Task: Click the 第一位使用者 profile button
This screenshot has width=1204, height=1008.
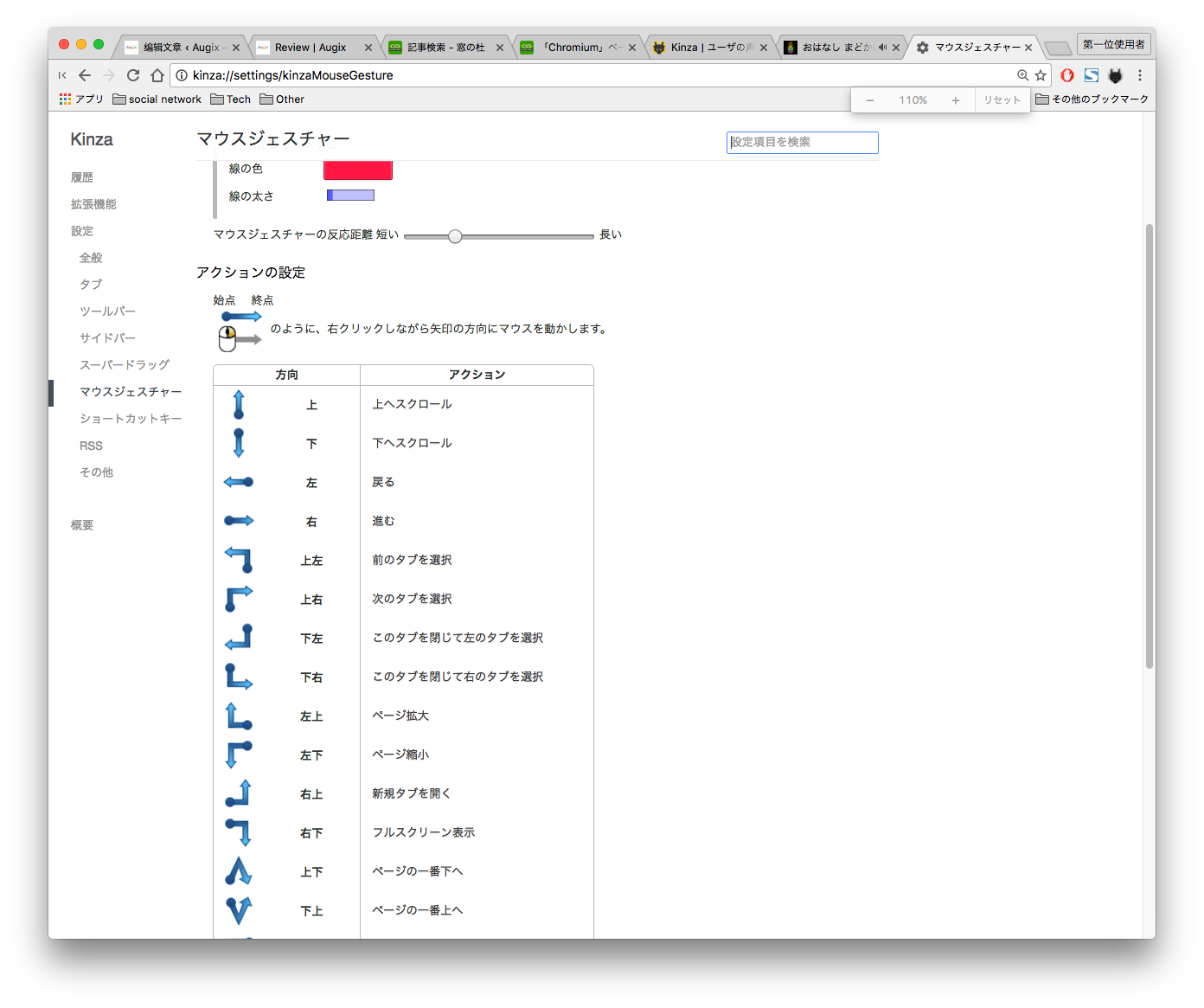Action: click(1114, 44)
